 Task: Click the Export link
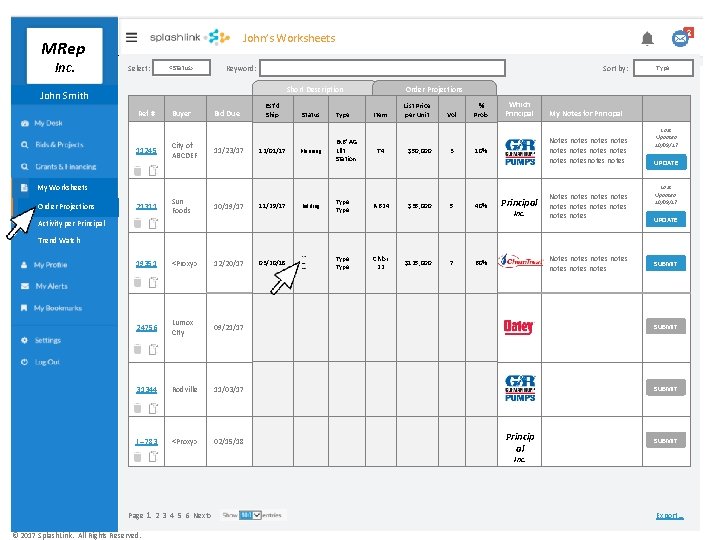coord(669,516)
